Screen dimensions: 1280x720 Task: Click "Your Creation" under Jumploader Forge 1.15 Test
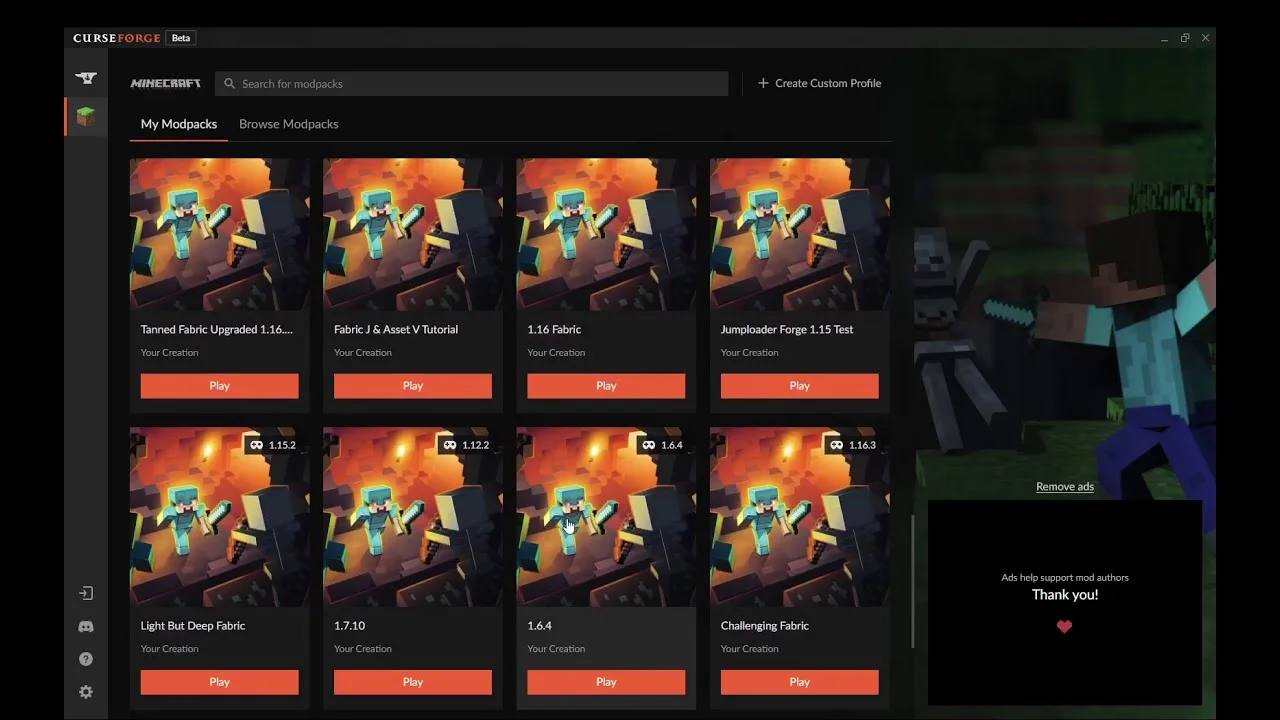point(750,353)
